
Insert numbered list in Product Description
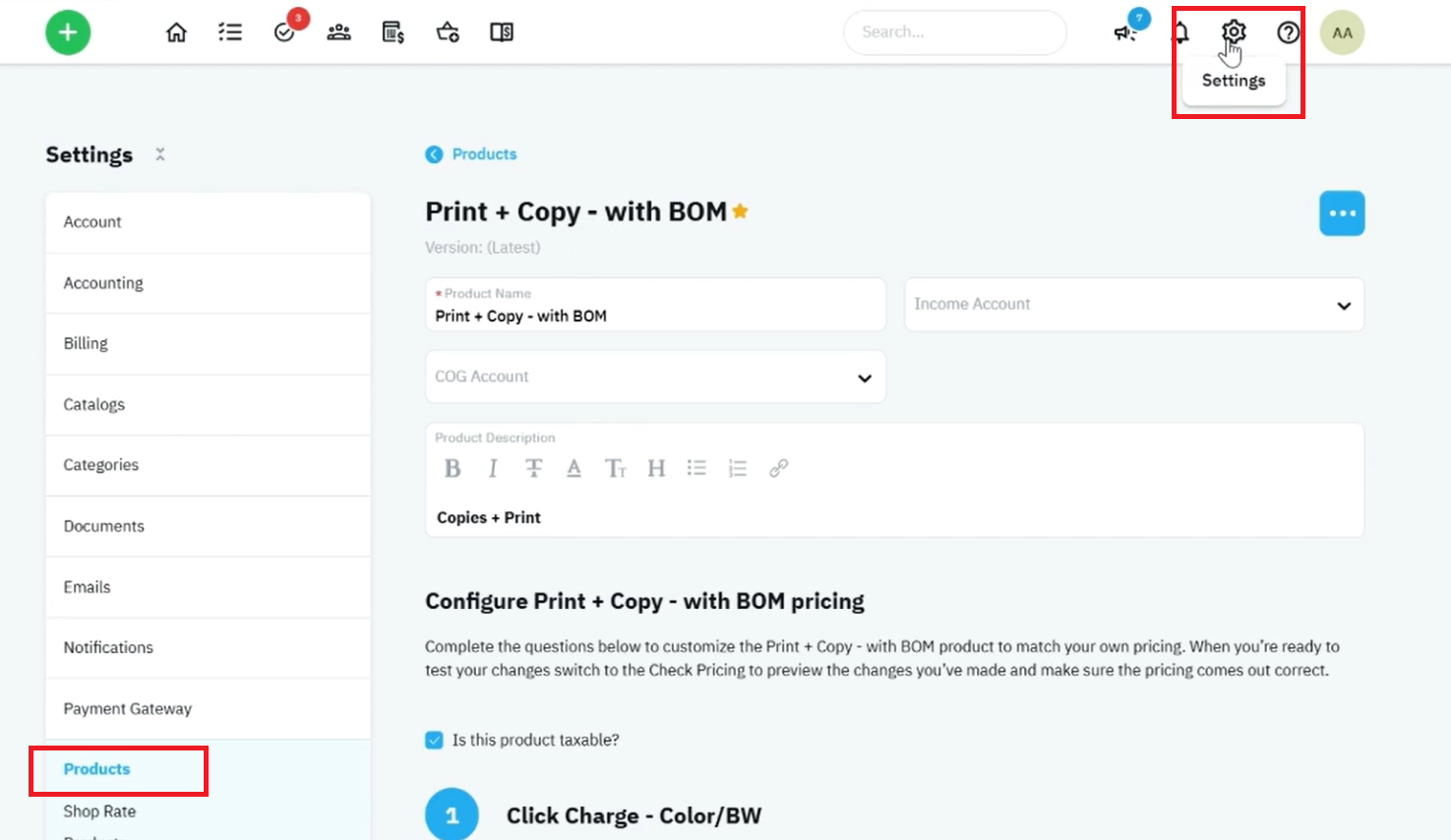pyautogui.click(x=738, y=468)
